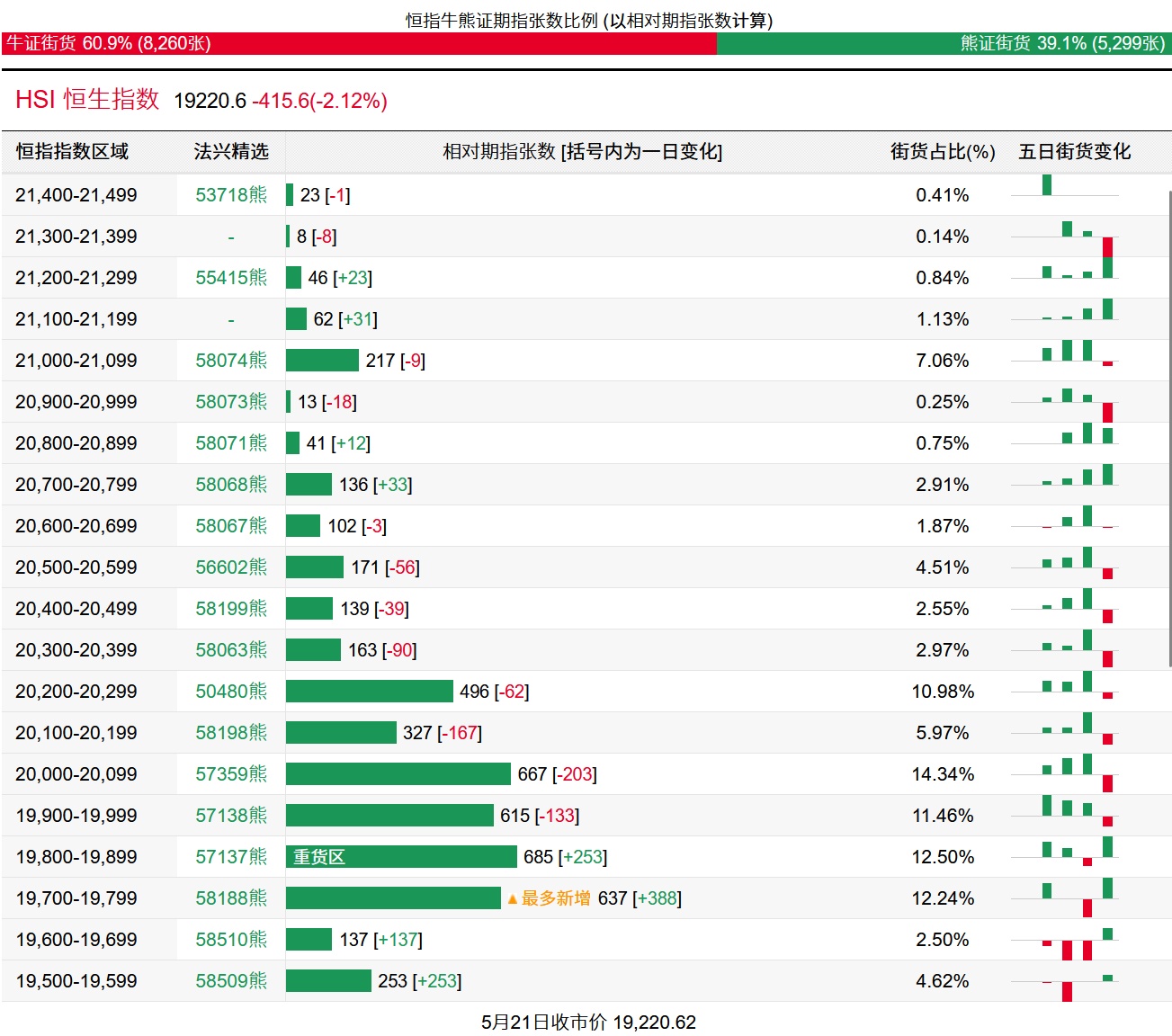The height and width of the screenshot is (1036, 1172).
Task: Click the 五日街货变化 column header
Action: (1074, 152)
